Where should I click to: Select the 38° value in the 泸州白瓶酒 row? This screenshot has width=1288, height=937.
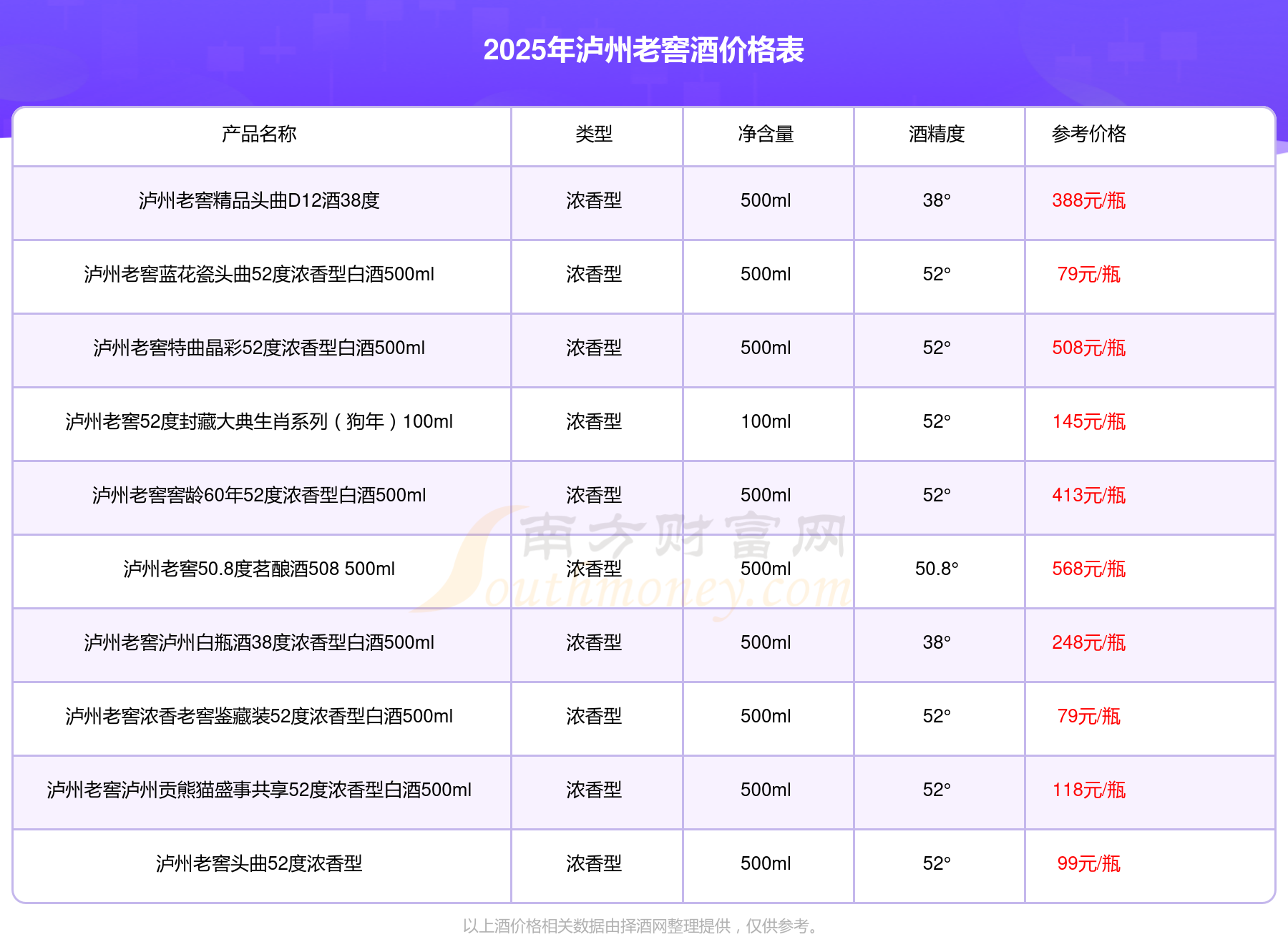tap(937, 642)
